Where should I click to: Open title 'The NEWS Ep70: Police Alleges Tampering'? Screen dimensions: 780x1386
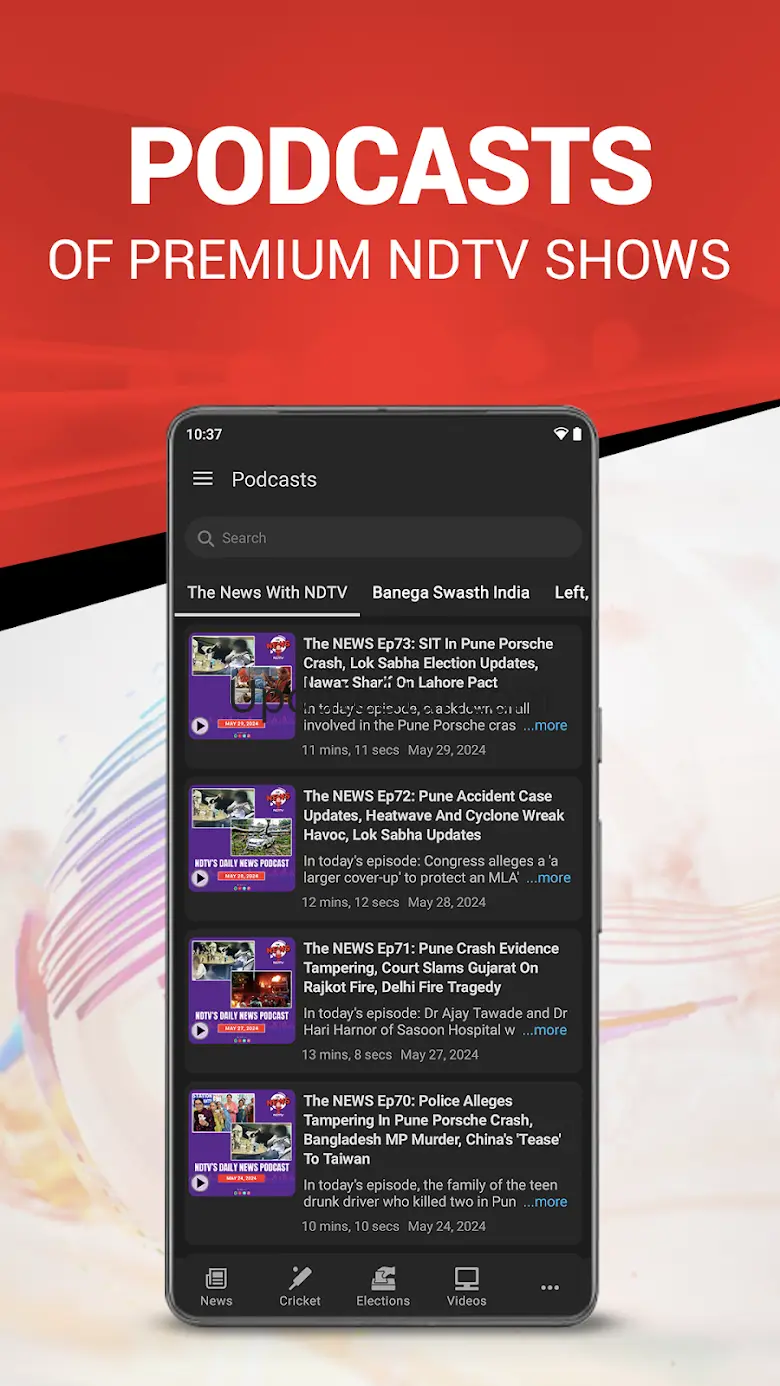click(432, 1129)
